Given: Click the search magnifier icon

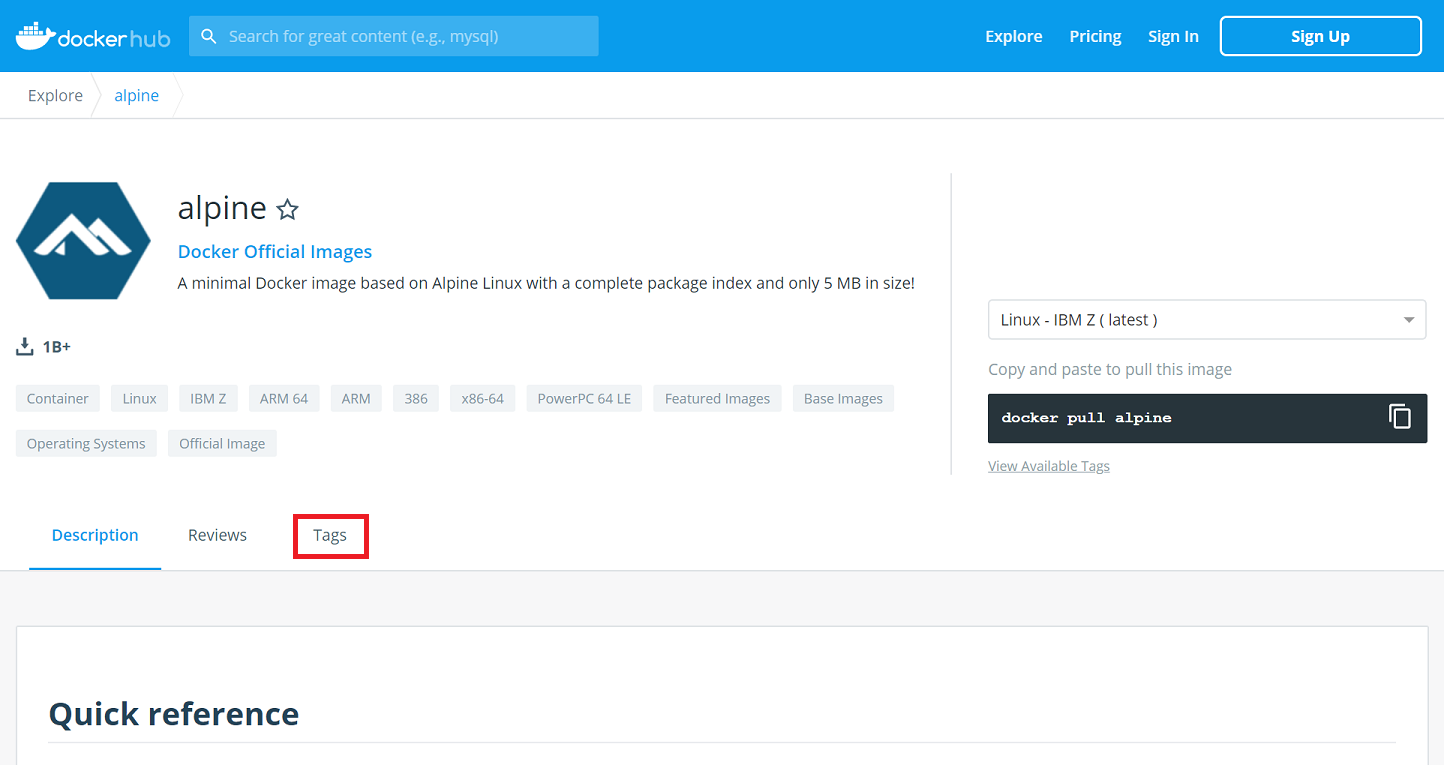Looking at the screenshot, I should pyautogui.click(x=209, y=36).
